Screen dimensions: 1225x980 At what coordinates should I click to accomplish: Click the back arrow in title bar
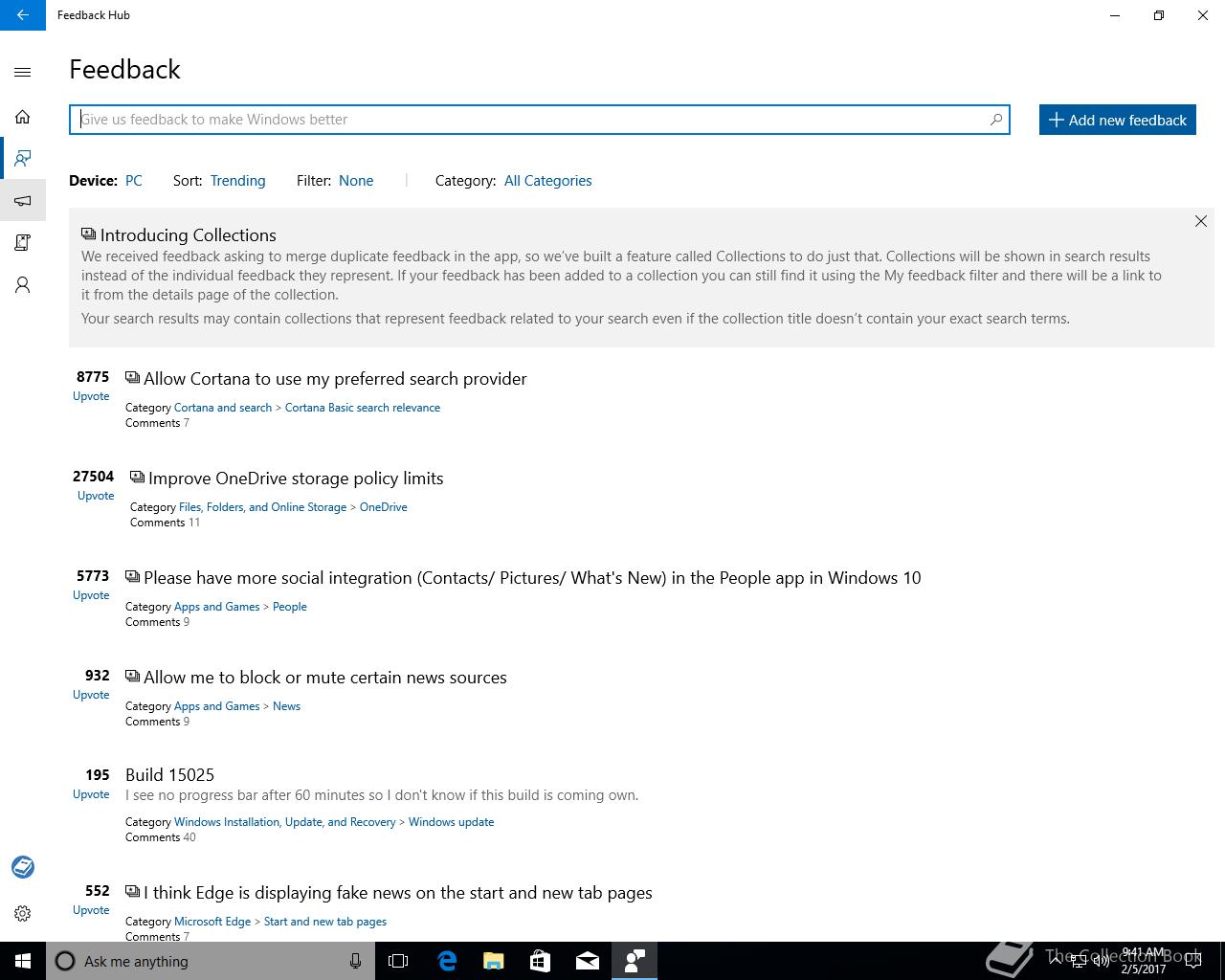point(22,15)
